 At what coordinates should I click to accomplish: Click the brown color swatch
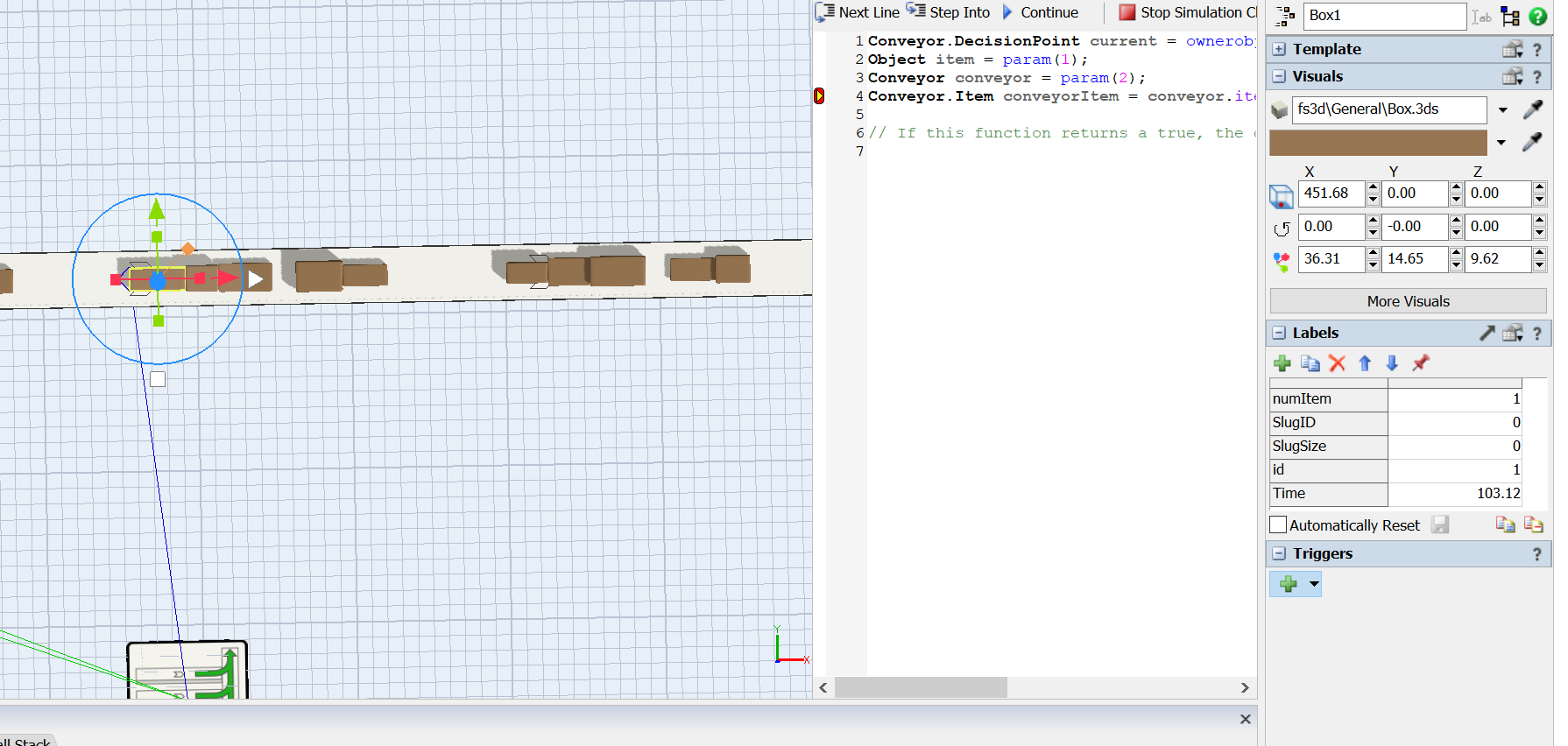click(x=1378, y=143)
